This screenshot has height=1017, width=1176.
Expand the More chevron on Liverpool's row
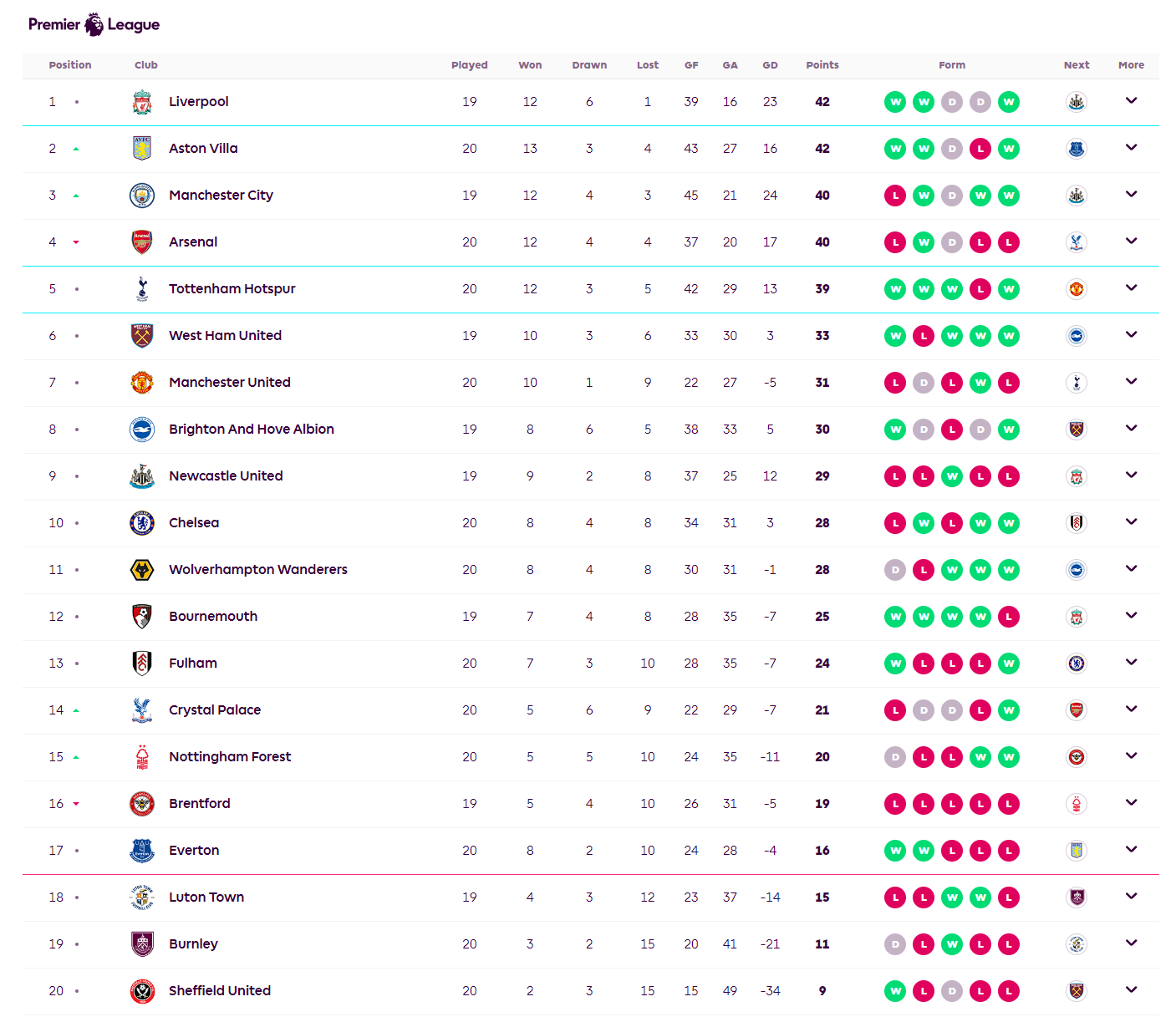[x=1131, y=101]
